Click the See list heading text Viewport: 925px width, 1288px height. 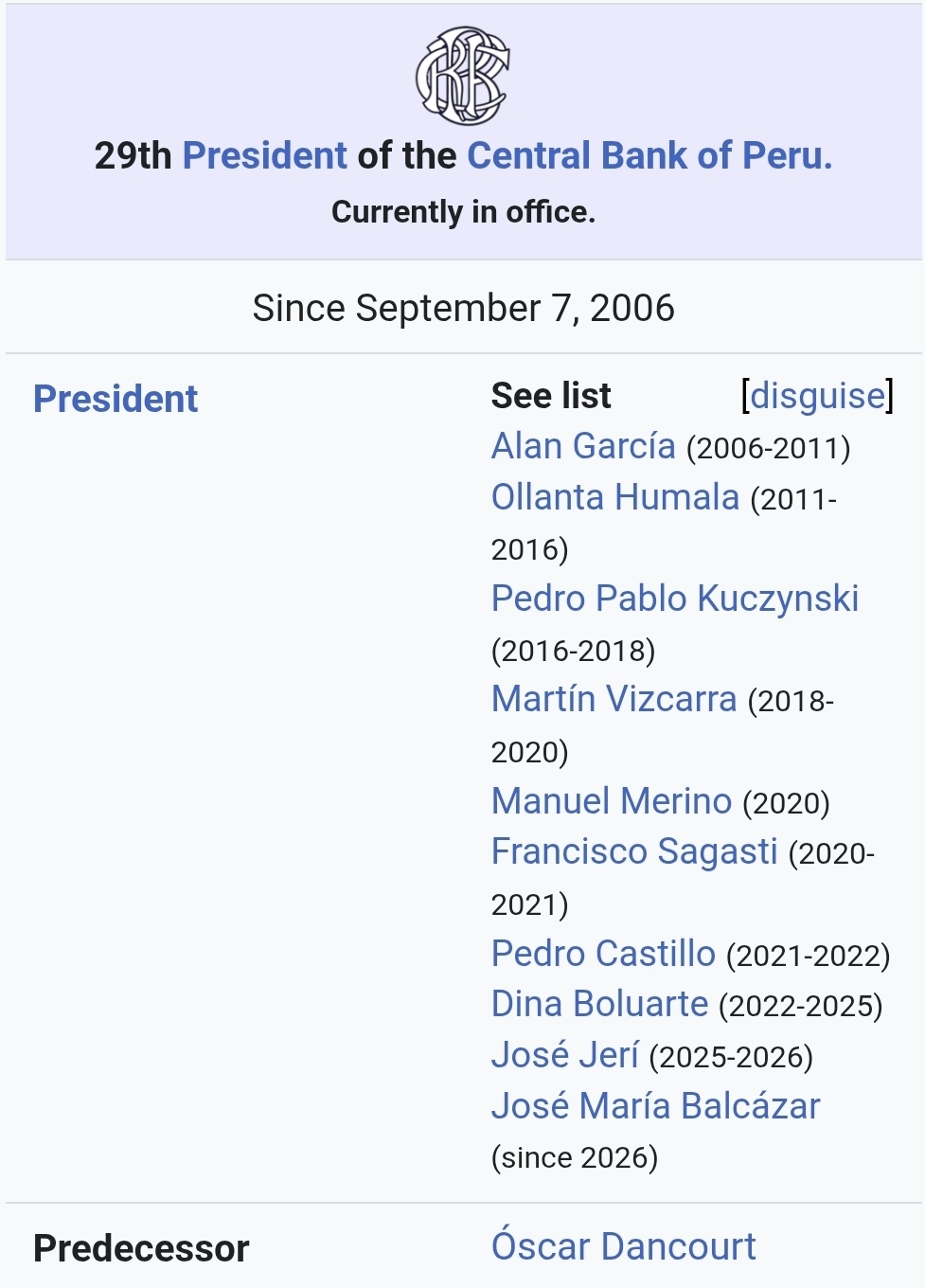tap(551, 396)
